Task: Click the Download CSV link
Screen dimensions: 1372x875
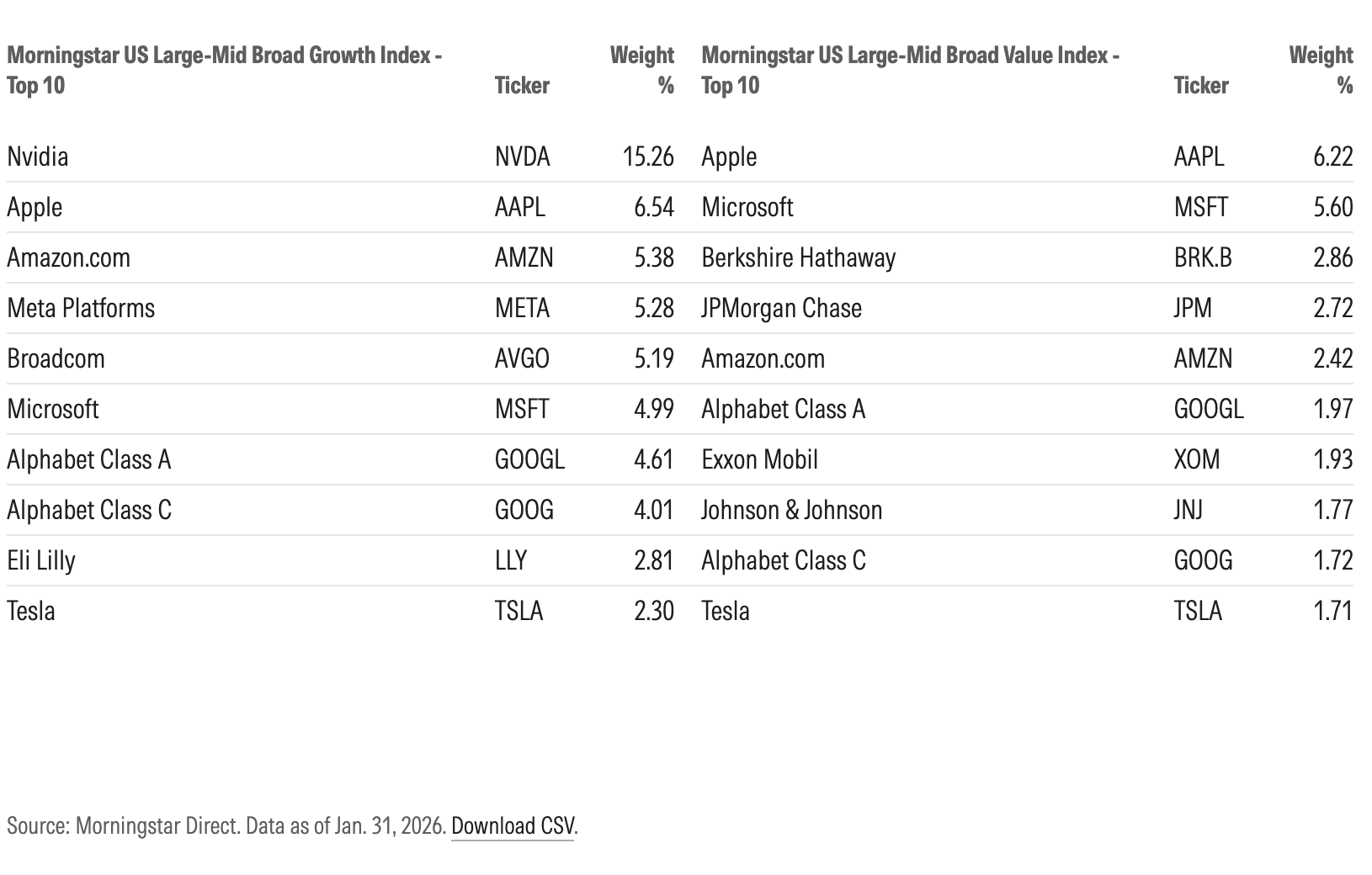Action: 513,825
